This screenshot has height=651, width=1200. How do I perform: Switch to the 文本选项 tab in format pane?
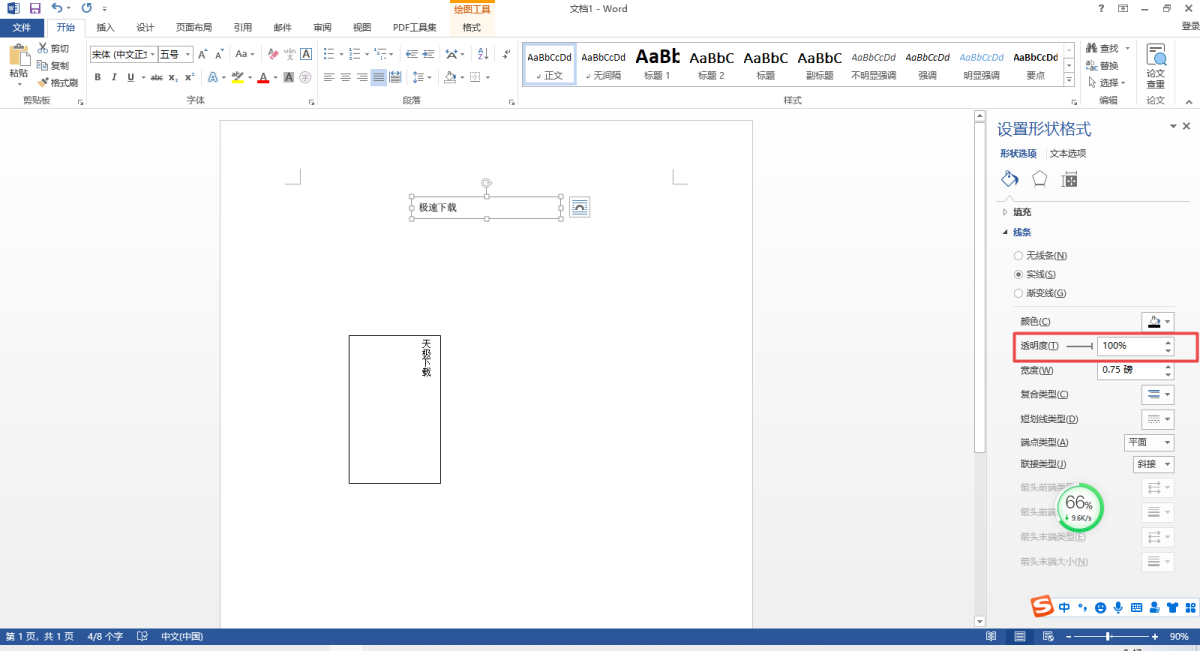pos(1068,153)
